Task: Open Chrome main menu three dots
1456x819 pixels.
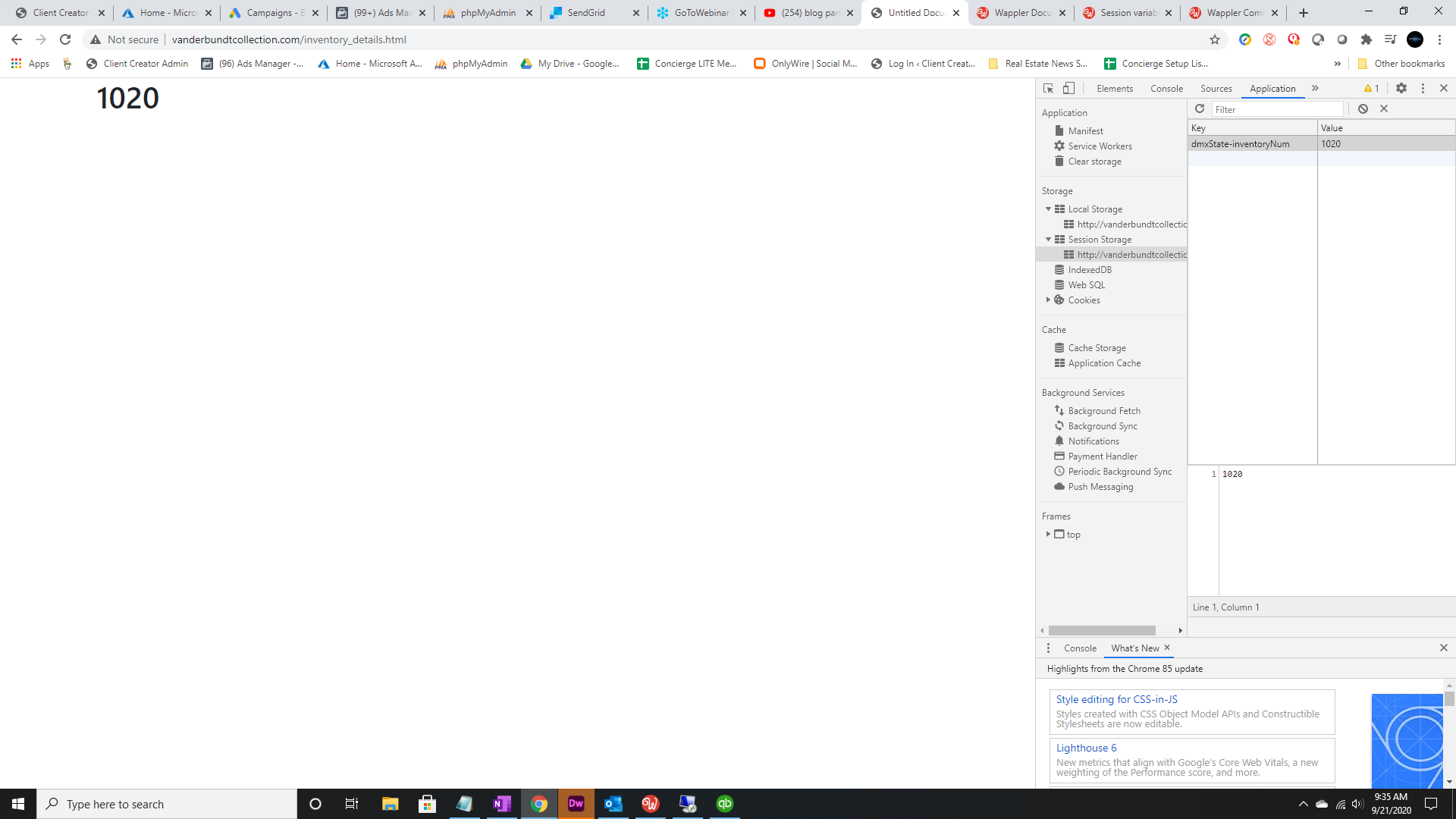Action: 1439,39
